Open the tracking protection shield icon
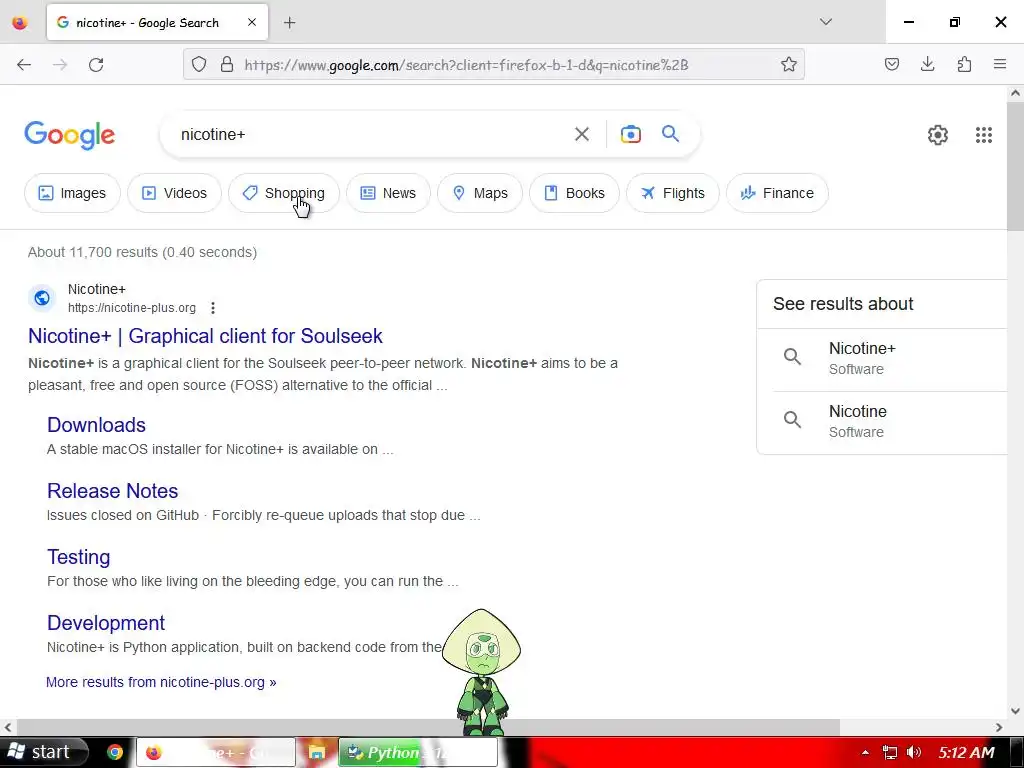This screenshot has width=1024, height=768. [x=199, y=65]
